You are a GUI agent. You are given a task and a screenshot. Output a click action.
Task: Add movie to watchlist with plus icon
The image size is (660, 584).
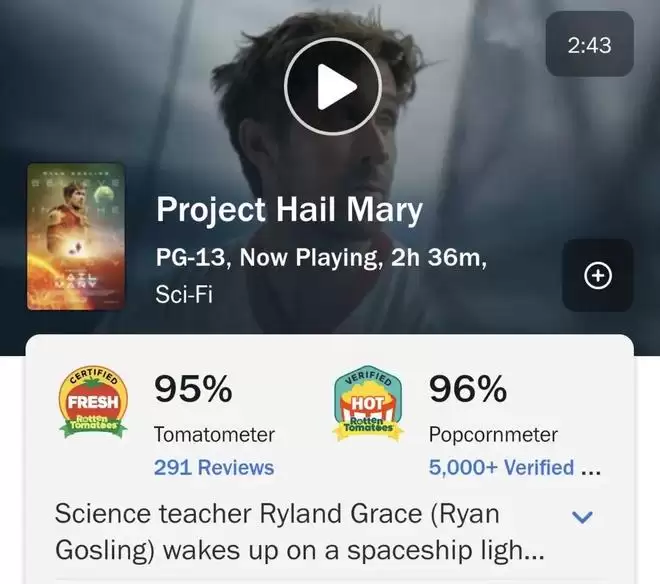(597, 276)
